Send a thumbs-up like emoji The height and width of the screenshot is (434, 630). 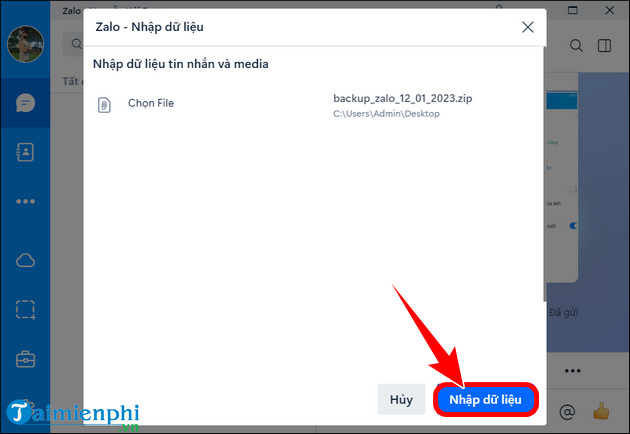(601, 410)
